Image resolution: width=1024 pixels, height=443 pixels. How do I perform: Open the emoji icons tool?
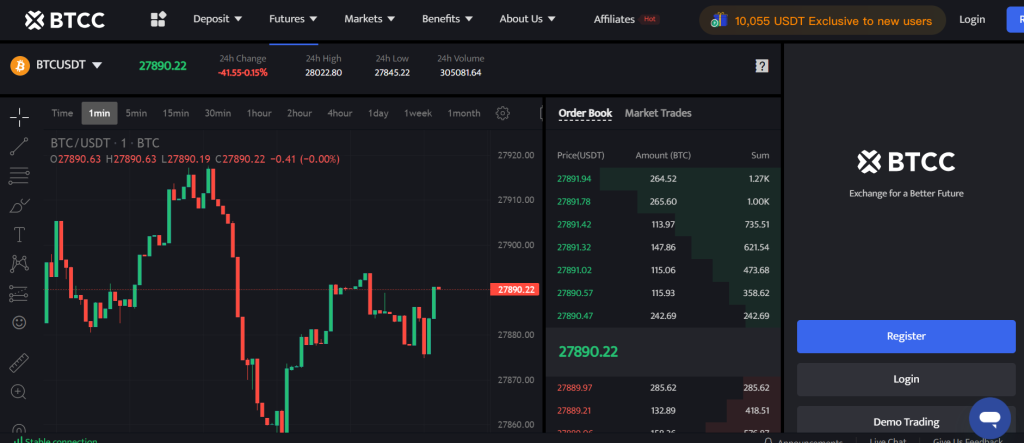(20, 322)
